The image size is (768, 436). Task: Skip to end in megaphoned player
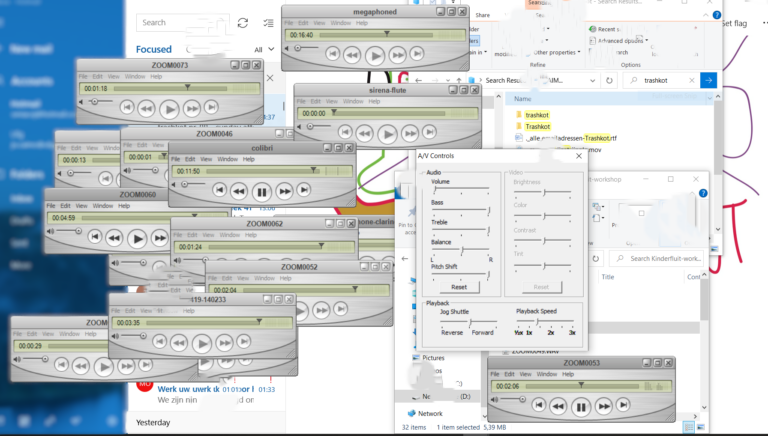(x=417, y=53)
